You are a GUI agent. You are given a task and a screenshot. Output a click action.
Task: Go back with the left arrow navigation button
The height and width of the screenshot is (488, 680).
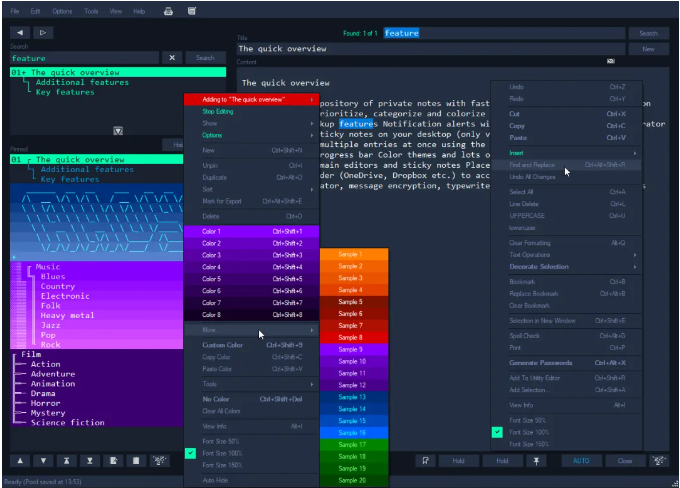[x=20, y=33]
